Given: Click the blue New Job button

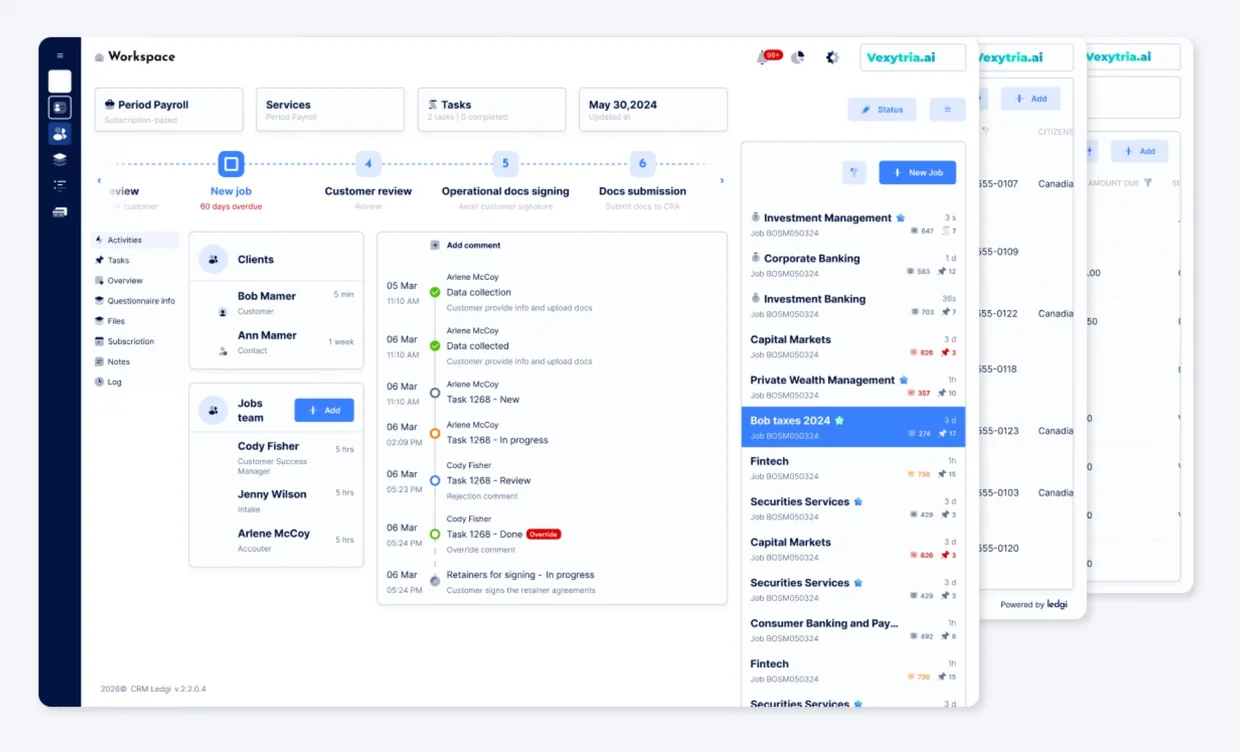Looking at the screenshot, I should 918,172.
